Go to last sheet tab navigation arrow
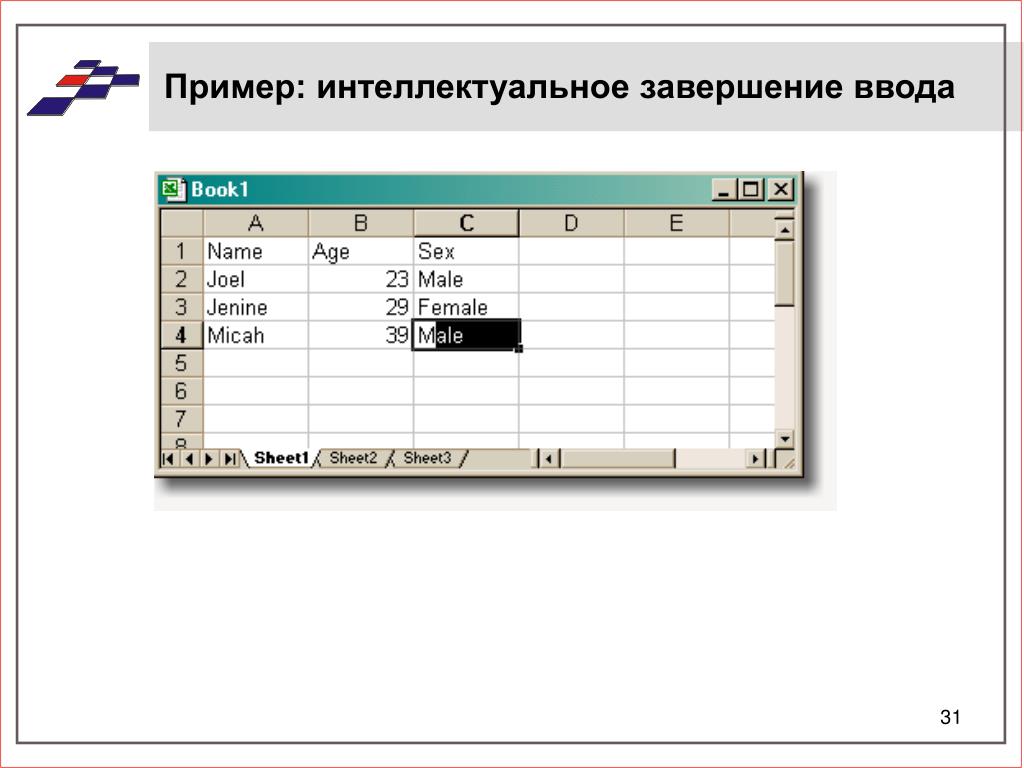 (229, 459)
